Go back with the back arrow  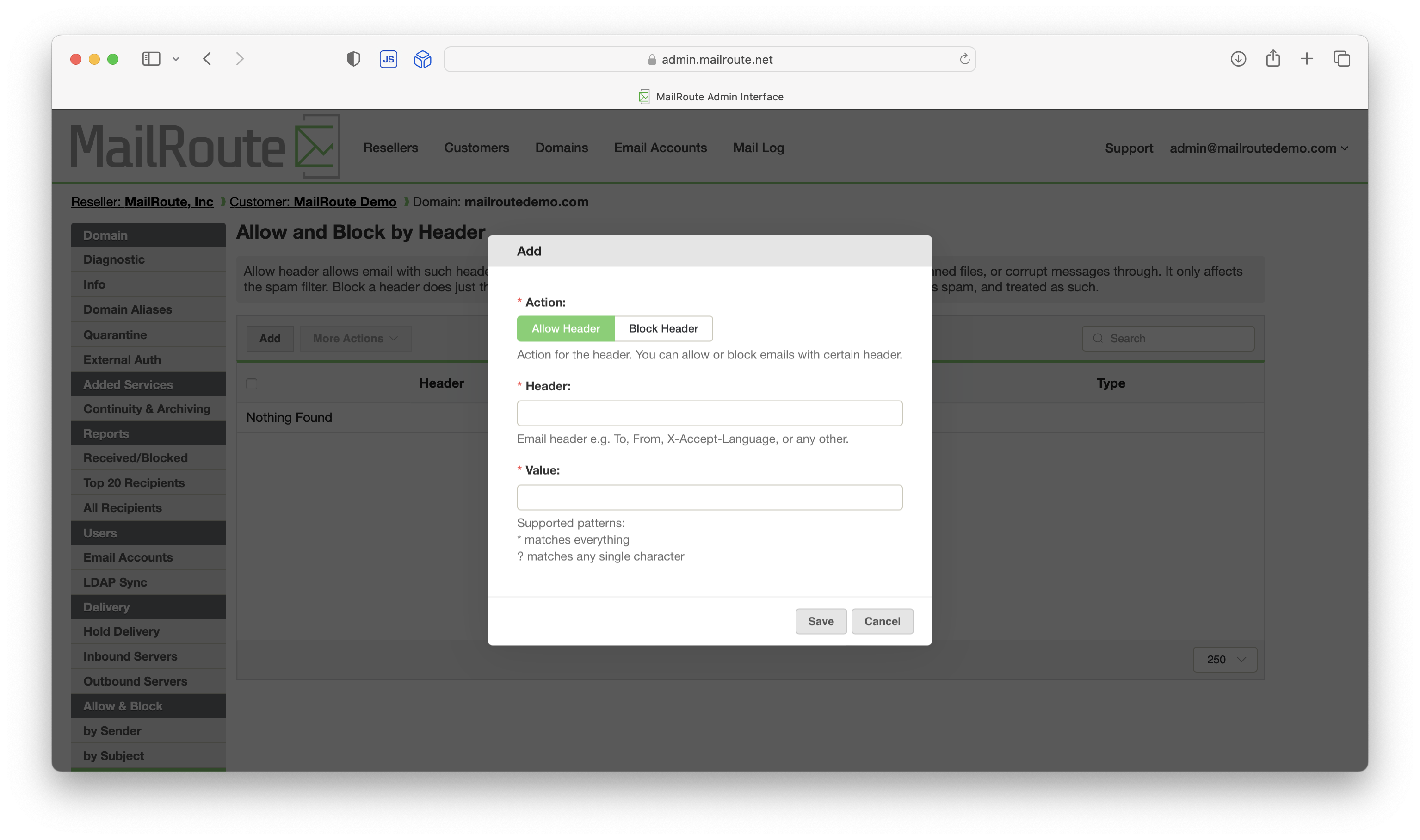coord(207,59)
